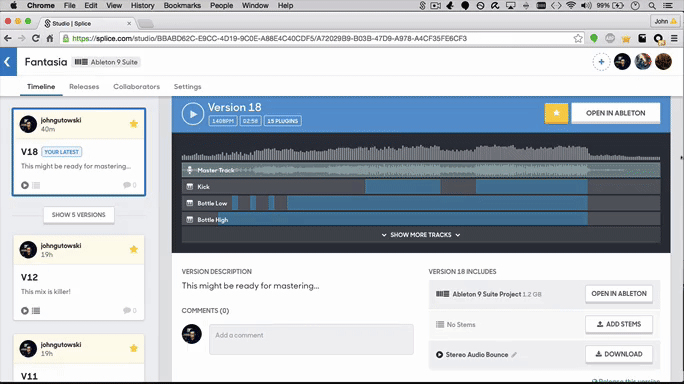Expand SHOW MORE TRACKS

pyautogui.click(x=421, y=235)
